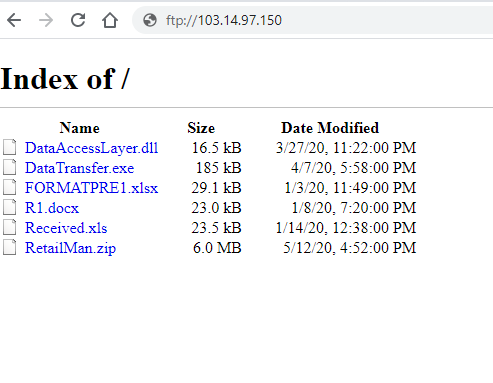Open the browser home page icon
Image resolution: width=493 pixels, height=383 pixels.
coord(110,20)
